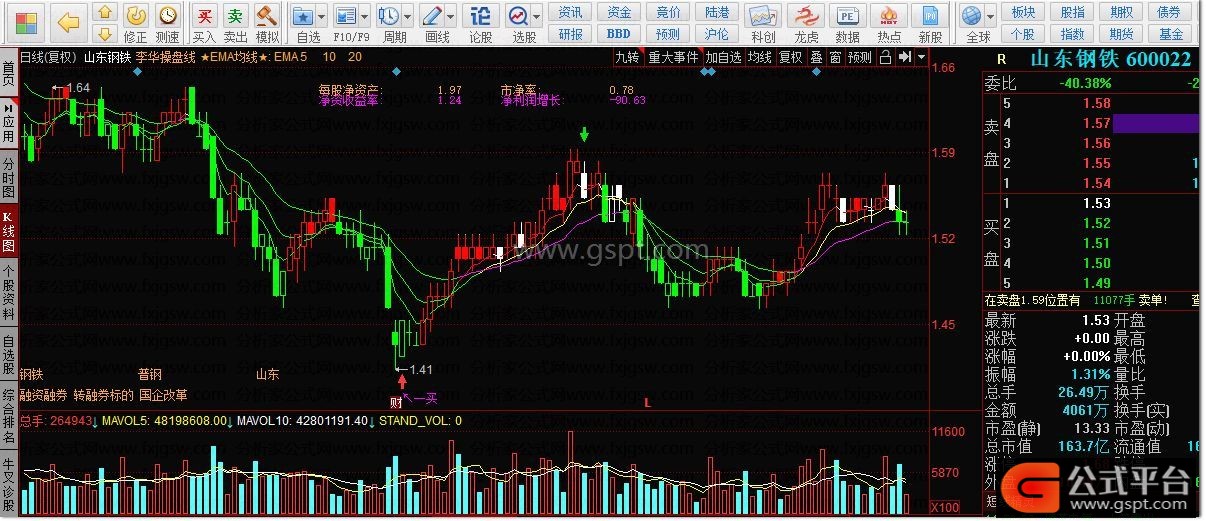Screen dimensions: 1206x521
Task: Open the F10/F9 info panel icon
Action: click(346, 15)
